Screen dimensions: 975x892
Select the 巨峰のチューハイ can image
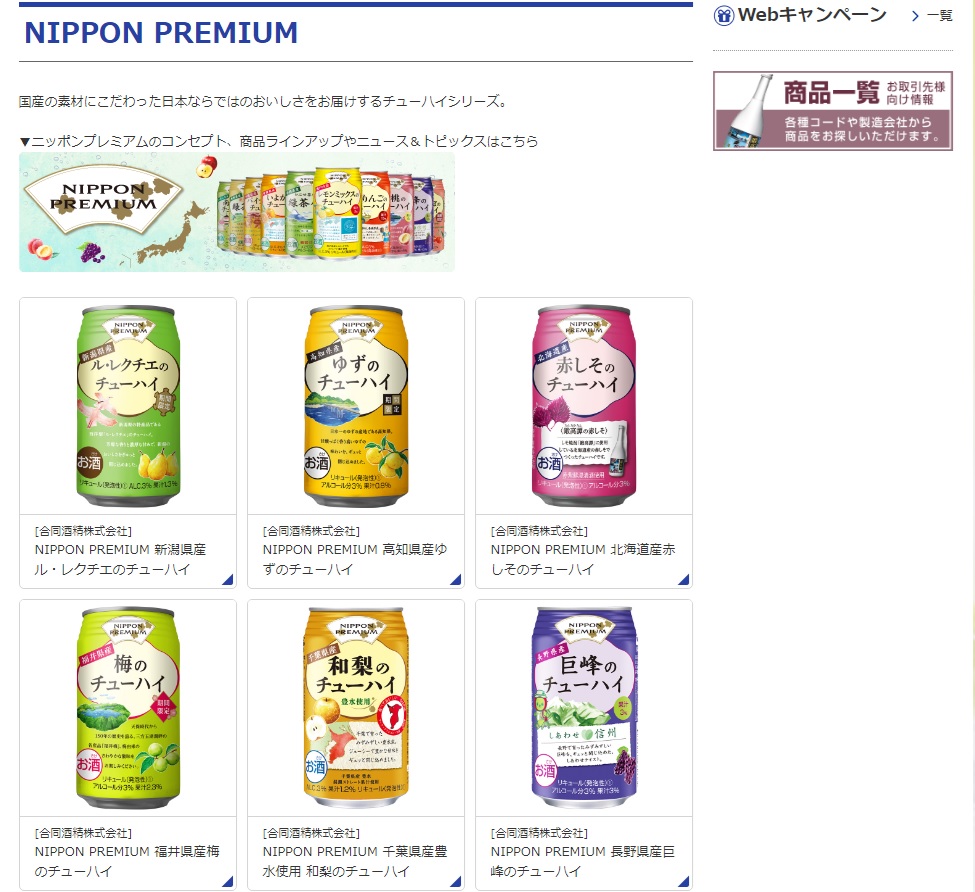coord(584,707)
